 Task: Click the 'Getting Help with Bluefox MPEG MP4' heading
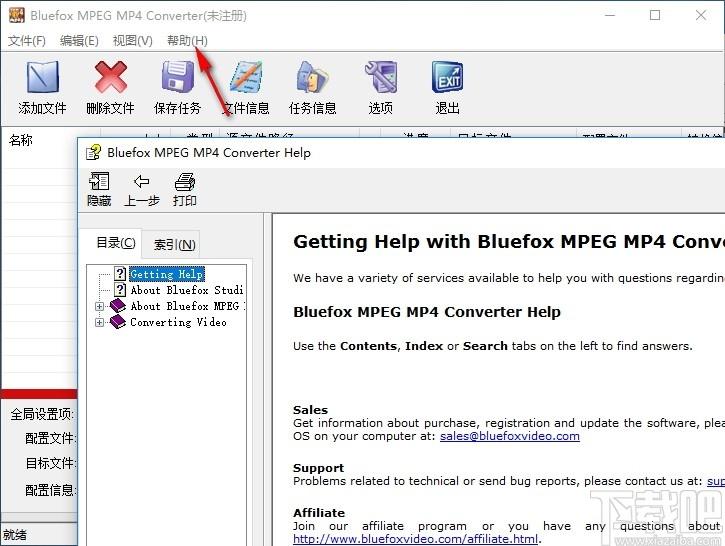pyautogui.click(x=509, y=241)
